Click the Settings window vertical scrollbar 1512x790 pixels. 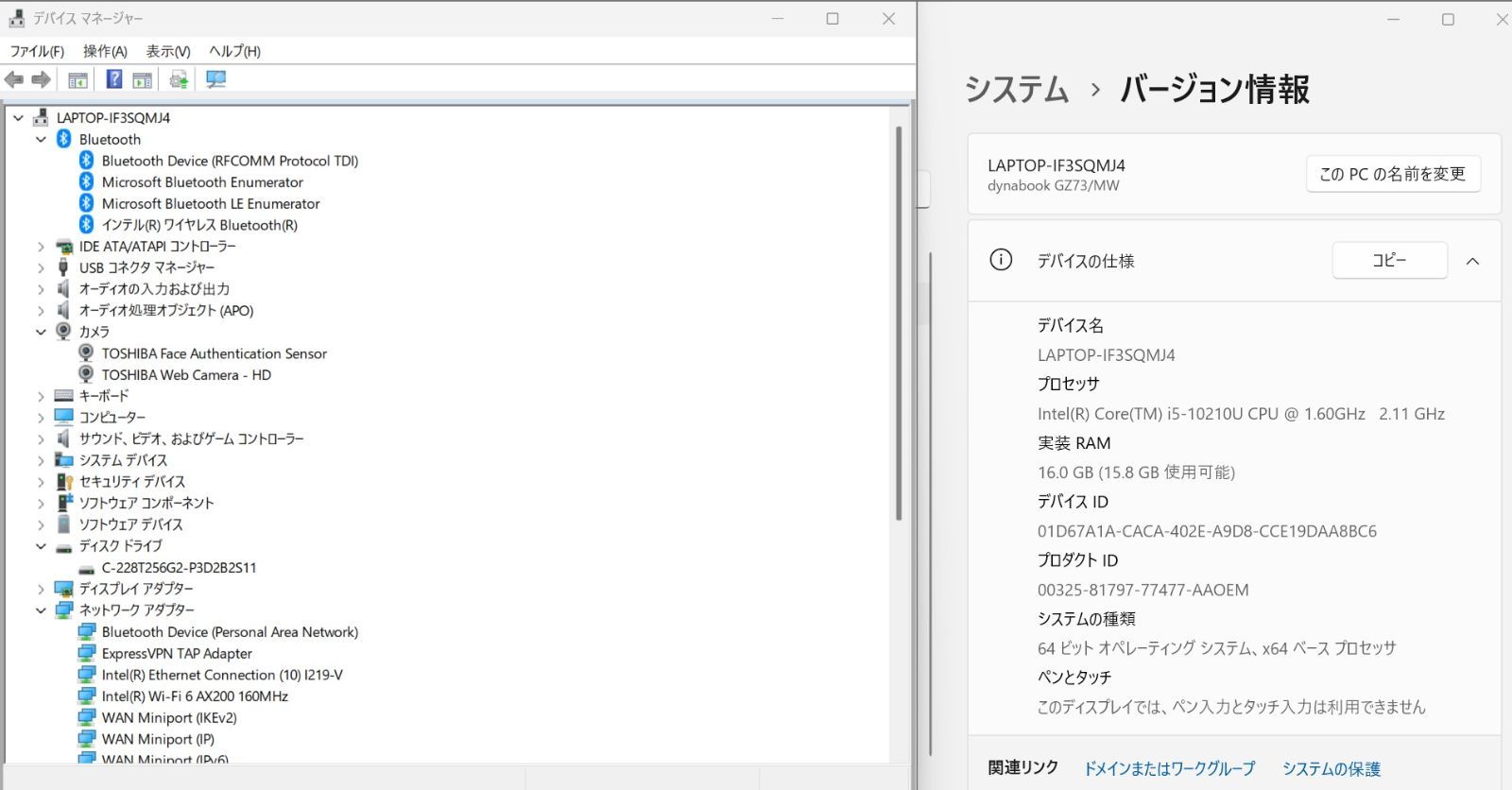click(931, 504)
